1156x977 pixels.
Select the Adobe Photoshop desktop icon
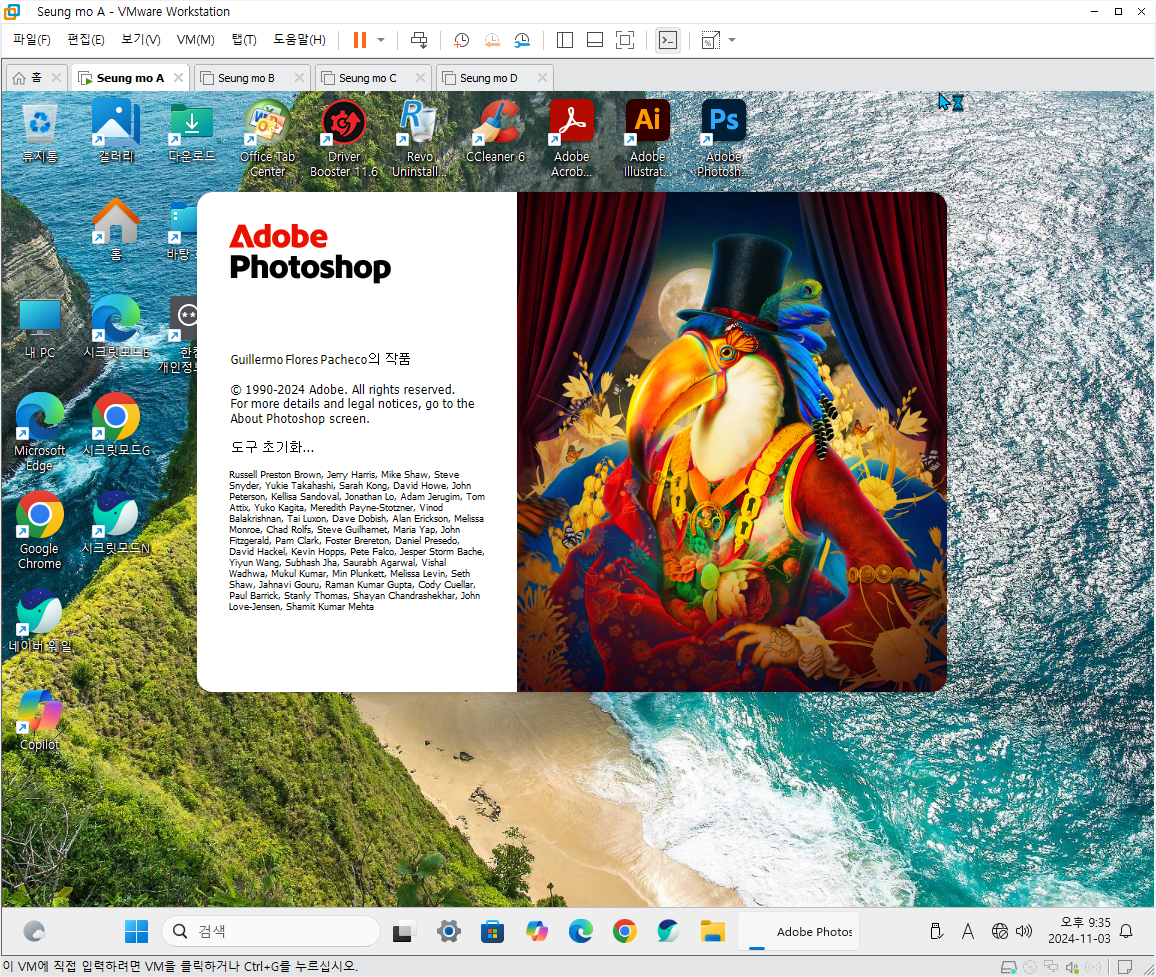(723, 139)
